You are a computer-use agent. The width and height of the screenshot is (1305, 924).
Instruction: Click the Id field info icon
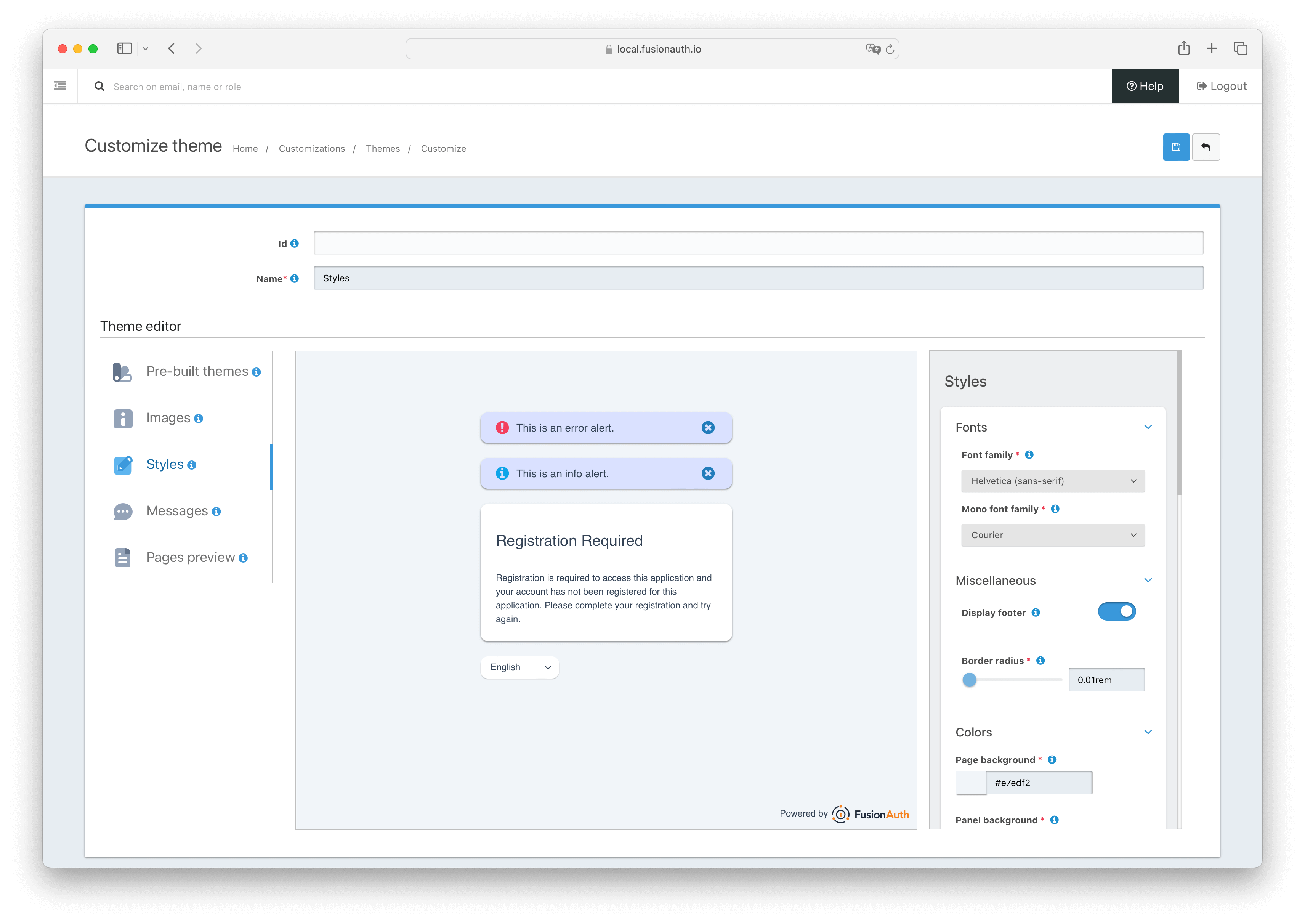[x=294, y=244]
